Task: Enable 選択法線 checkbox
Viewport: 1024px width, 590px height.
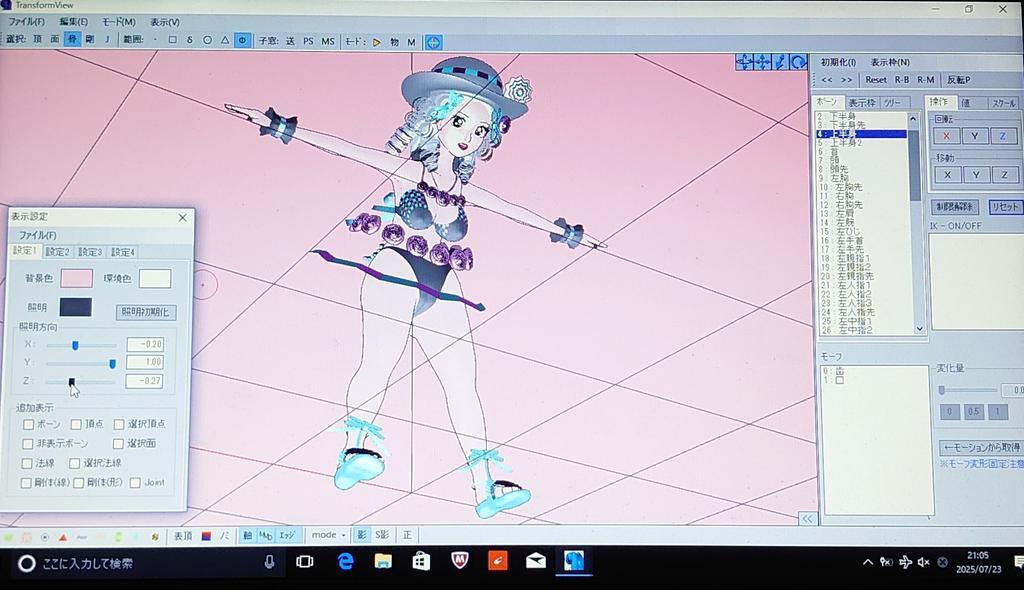Action: tap(74, 463)
